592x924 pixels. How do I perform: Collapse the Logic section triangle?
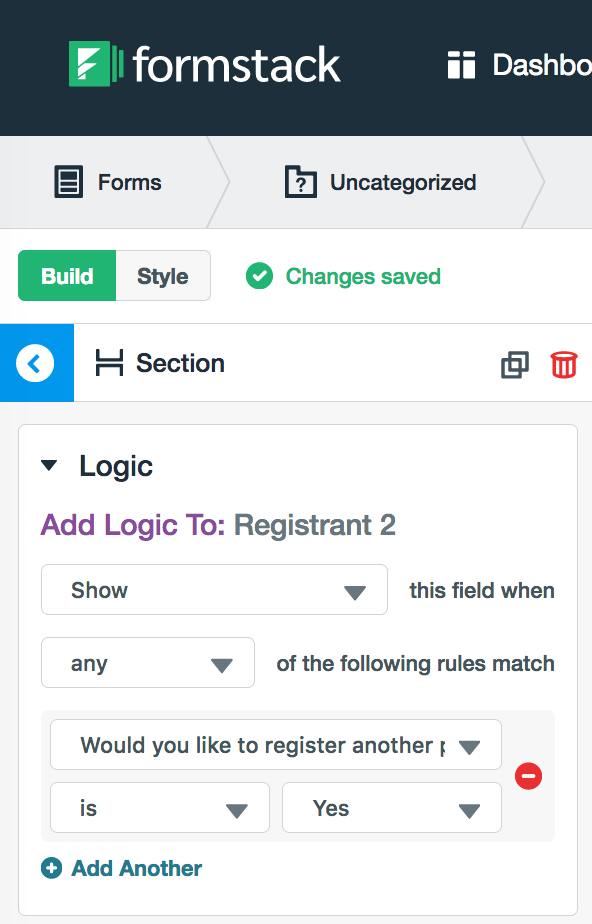pyautogui.click(x=49, y=466)
